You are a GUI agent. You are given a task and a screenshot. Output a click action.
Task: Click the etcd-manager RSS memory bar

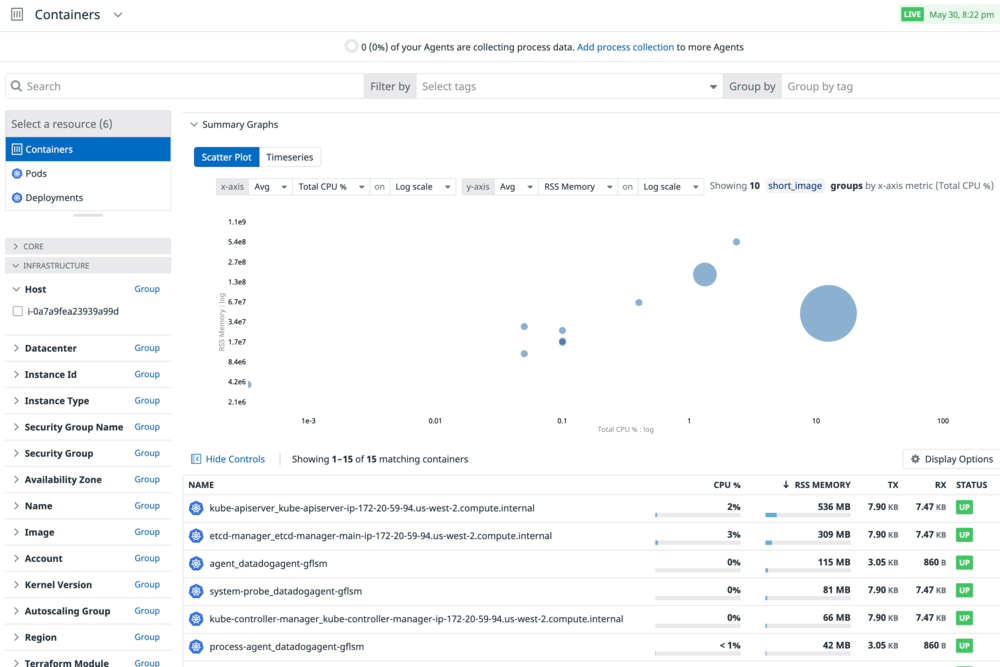click(807, 543)
